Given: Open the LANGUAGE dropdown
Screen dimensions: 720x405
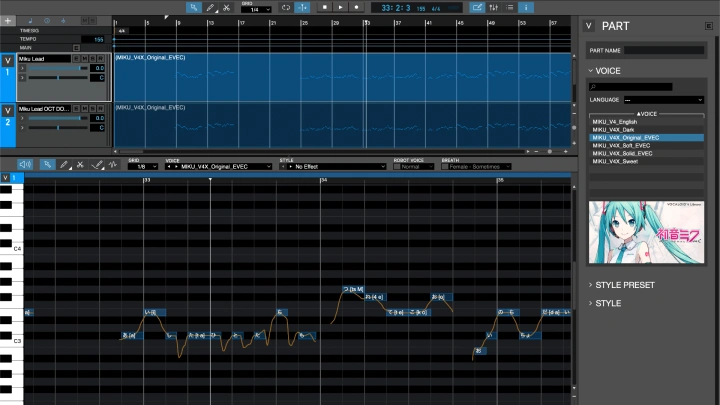Looking at the screenshot, I should click(664, 100).
